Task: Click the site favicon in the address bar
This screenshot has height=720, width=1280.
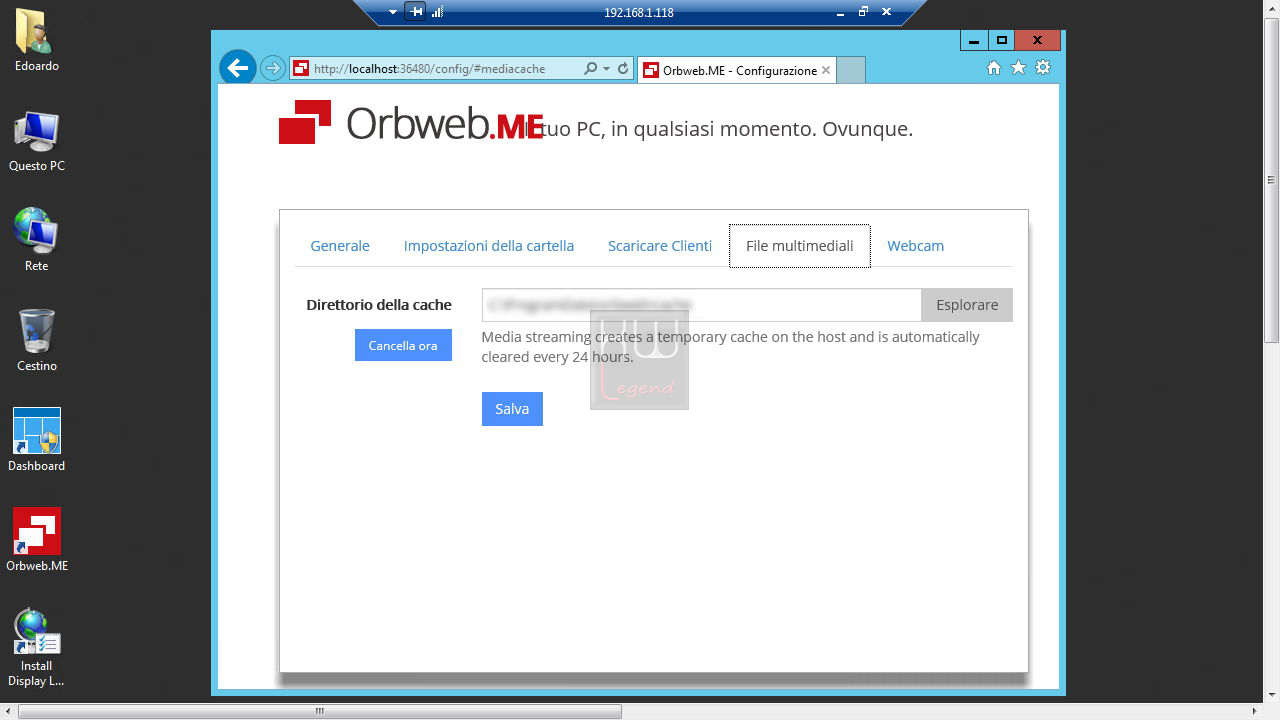Action: pyautogui.click(x=301, y=69)
